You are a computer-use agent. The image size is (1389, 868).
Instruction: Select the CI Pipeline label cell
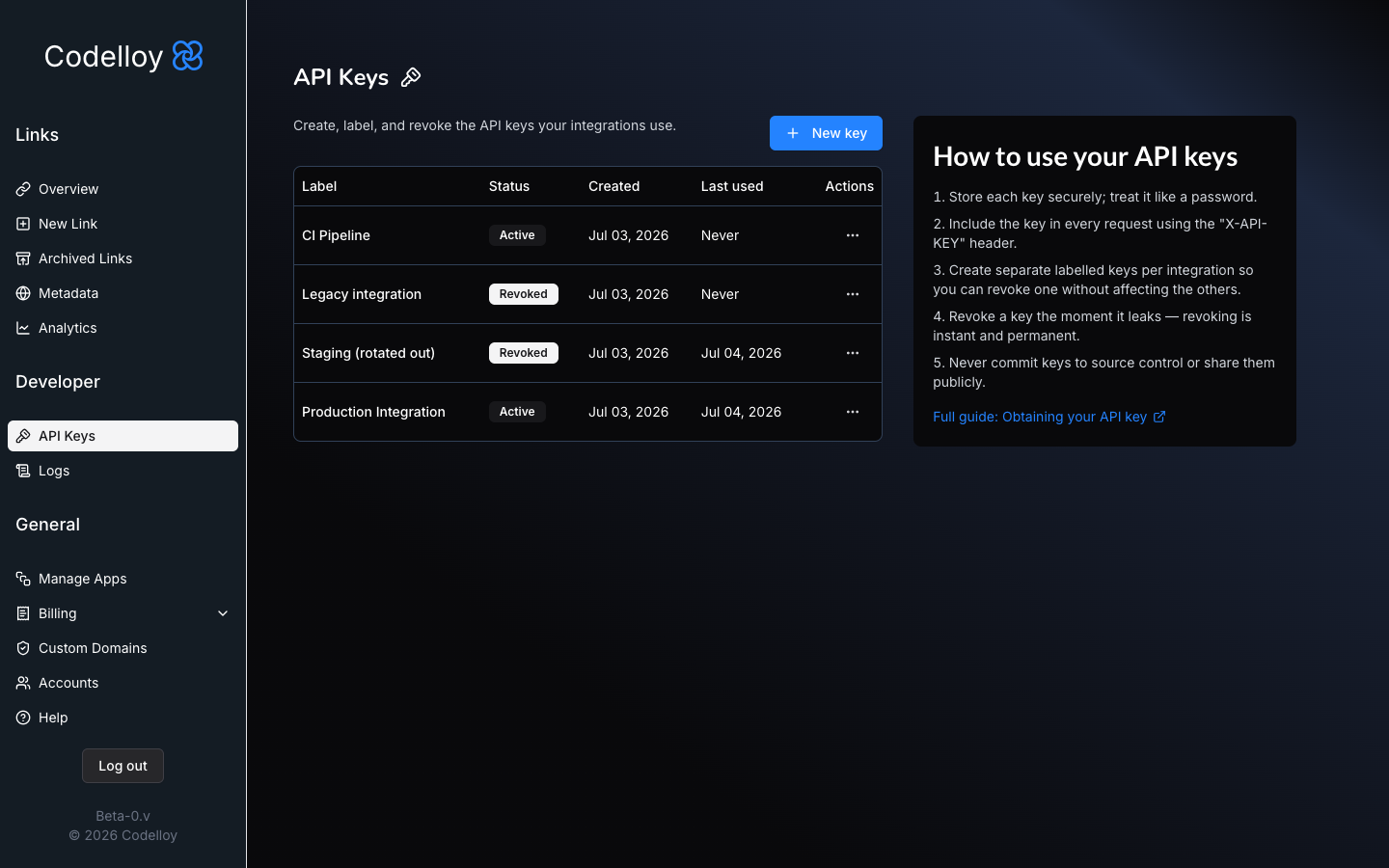tap(336, 235)
